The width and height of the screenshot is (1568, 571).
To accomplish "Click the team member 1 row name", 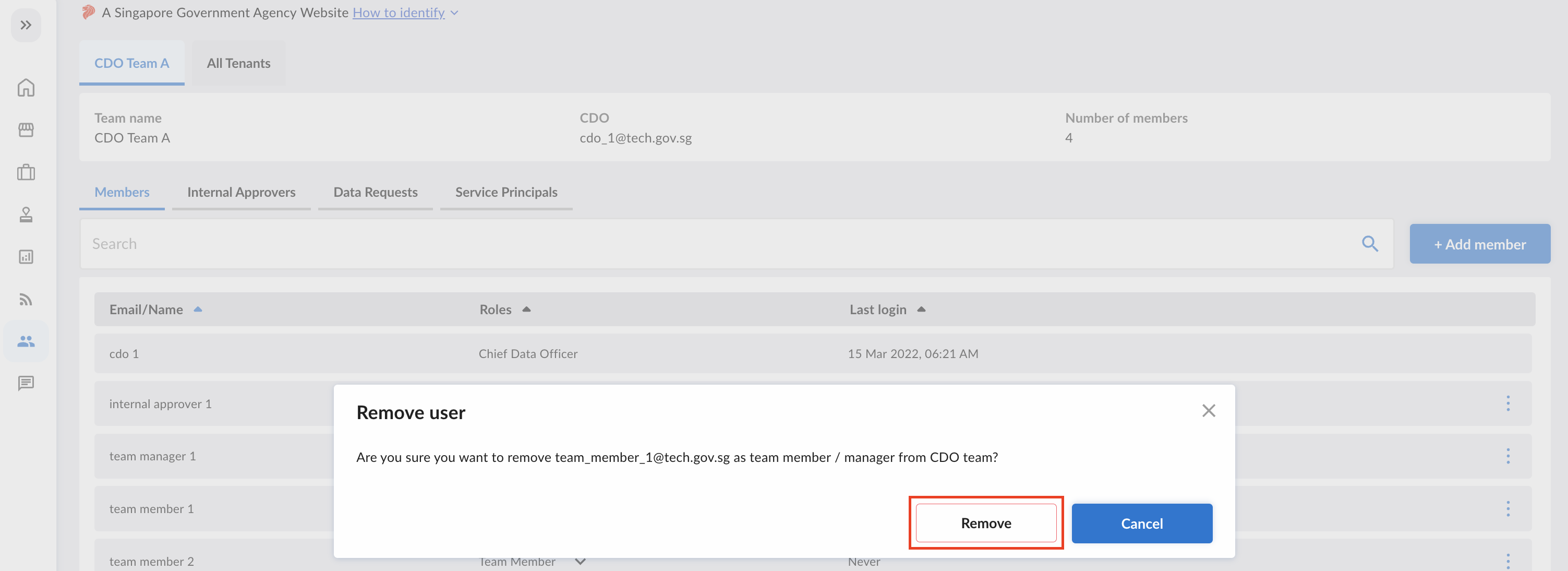I will tap(152, 509).
